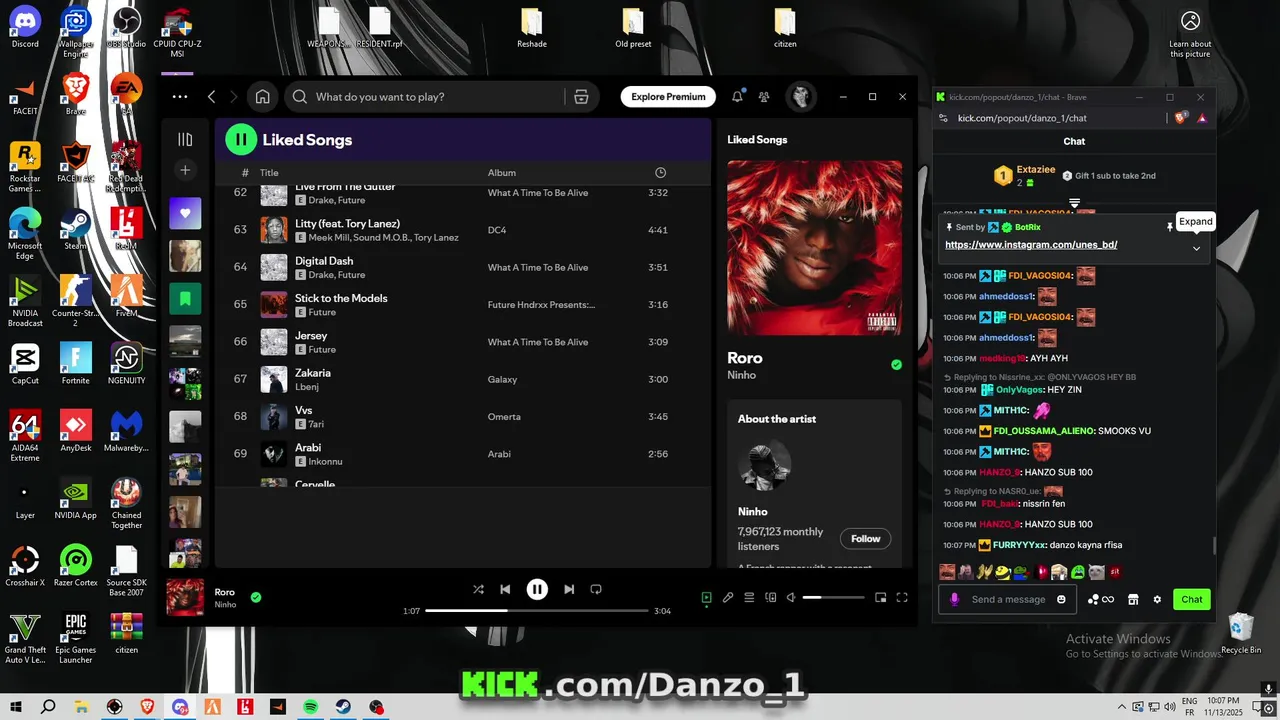Open Discord from the taskbar
This screenshot has width=1280, height=720.
[x=180, y=707]
